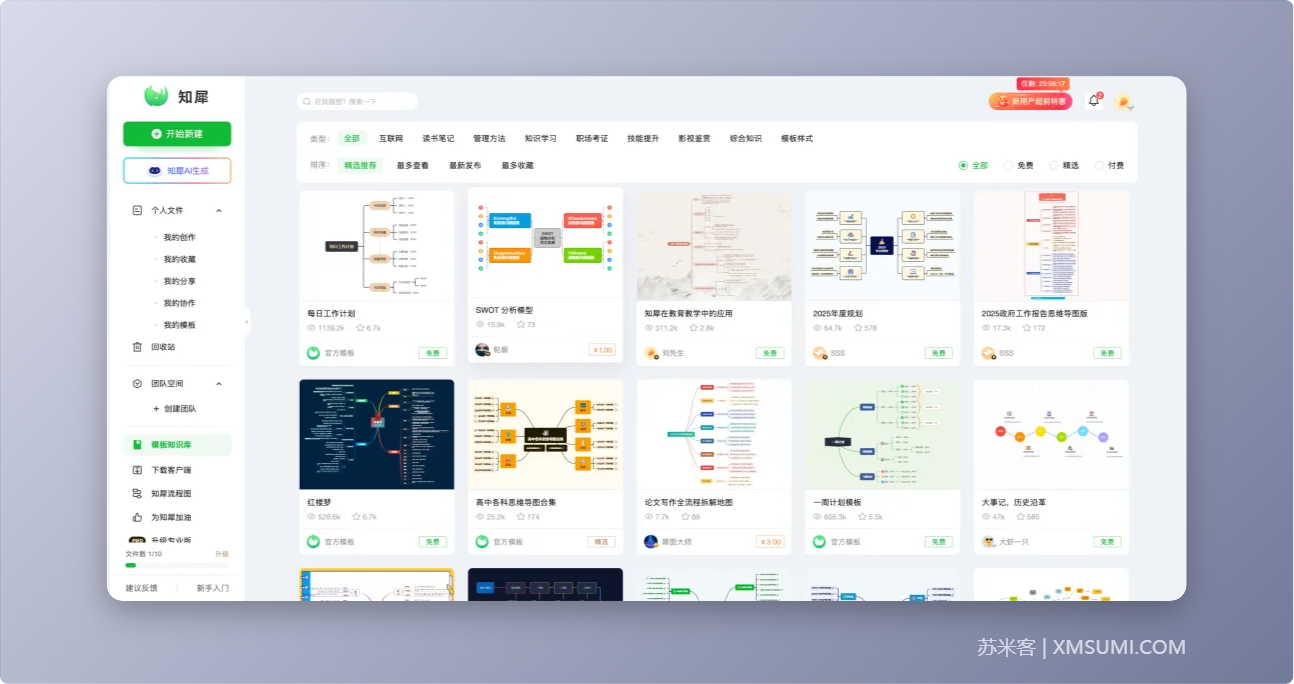The width and height of the screenshot is (1294, 684).
Task: Open the notification bell icon
Action: coord(1093,101)
